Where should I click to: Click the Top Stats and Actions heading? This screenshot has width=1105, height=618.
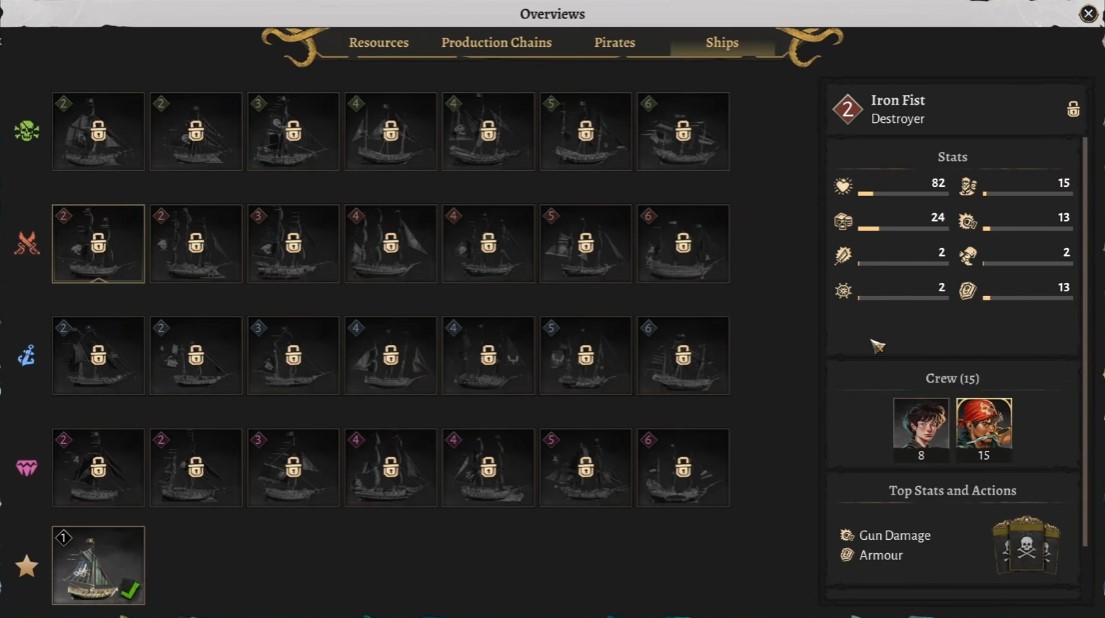point(952,490)
